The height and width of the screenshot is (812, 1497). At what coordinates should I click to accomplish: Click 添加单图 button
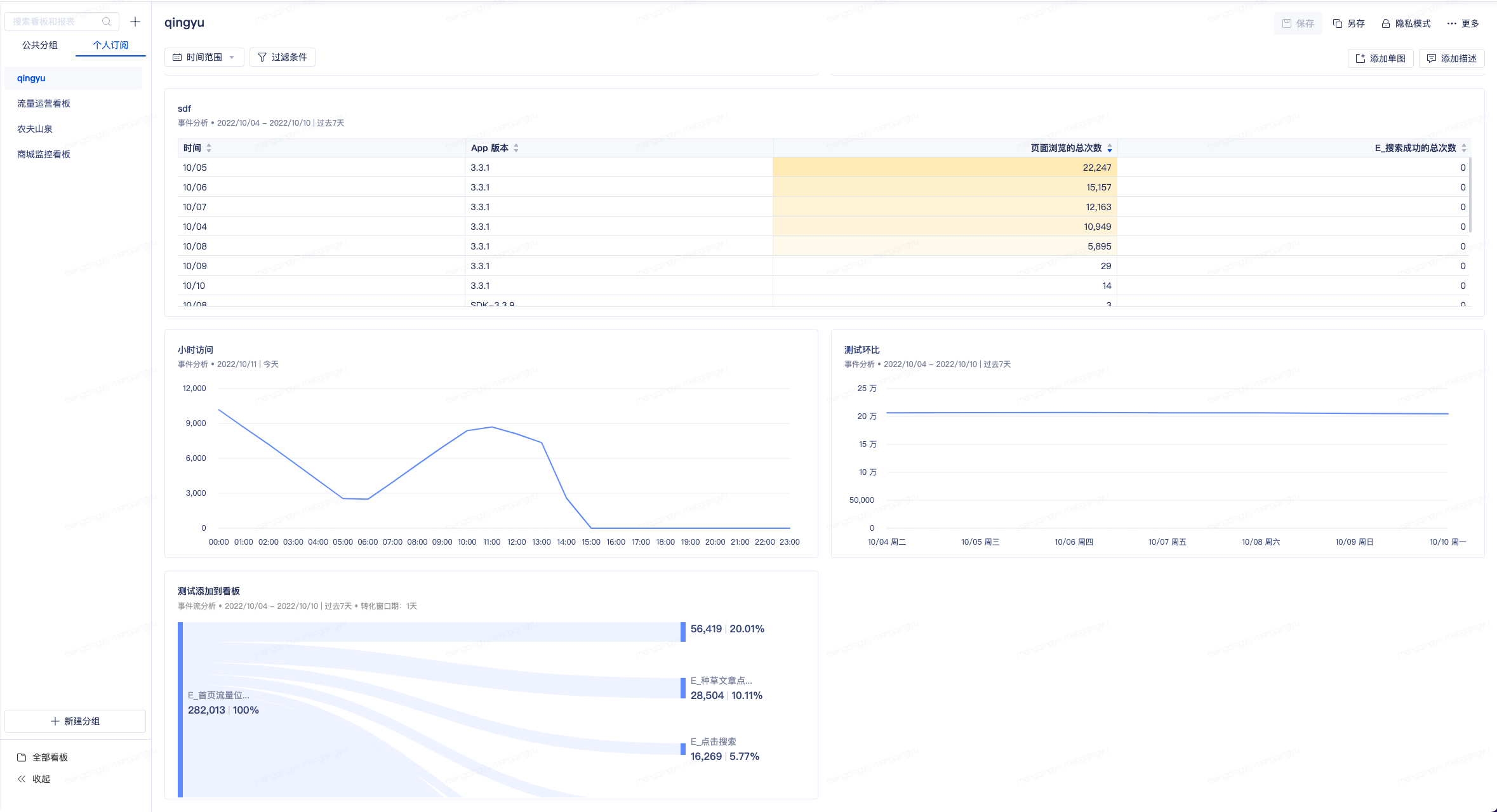point(1380,58)
